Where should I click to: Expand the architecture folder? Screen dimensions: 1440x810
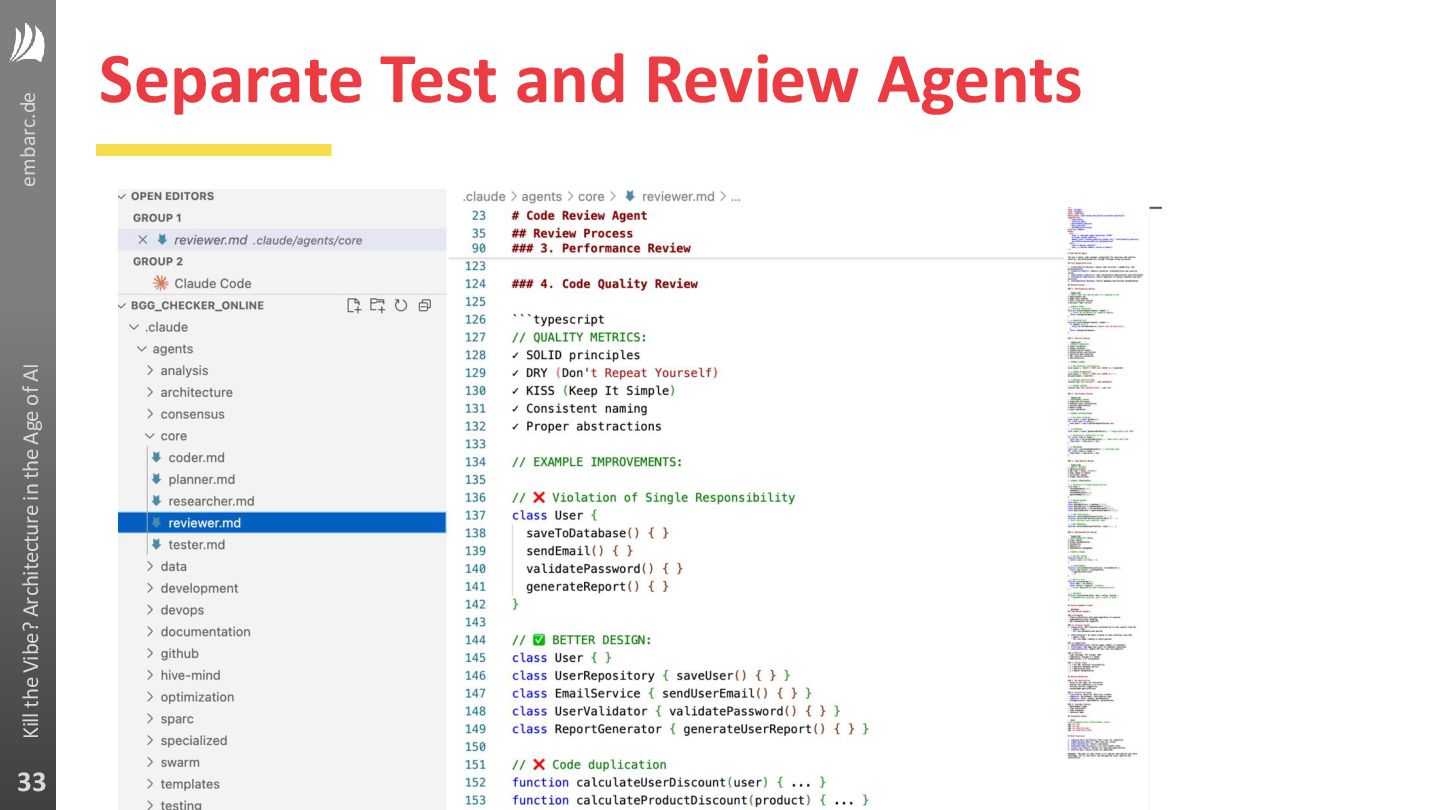click(150, 392)
